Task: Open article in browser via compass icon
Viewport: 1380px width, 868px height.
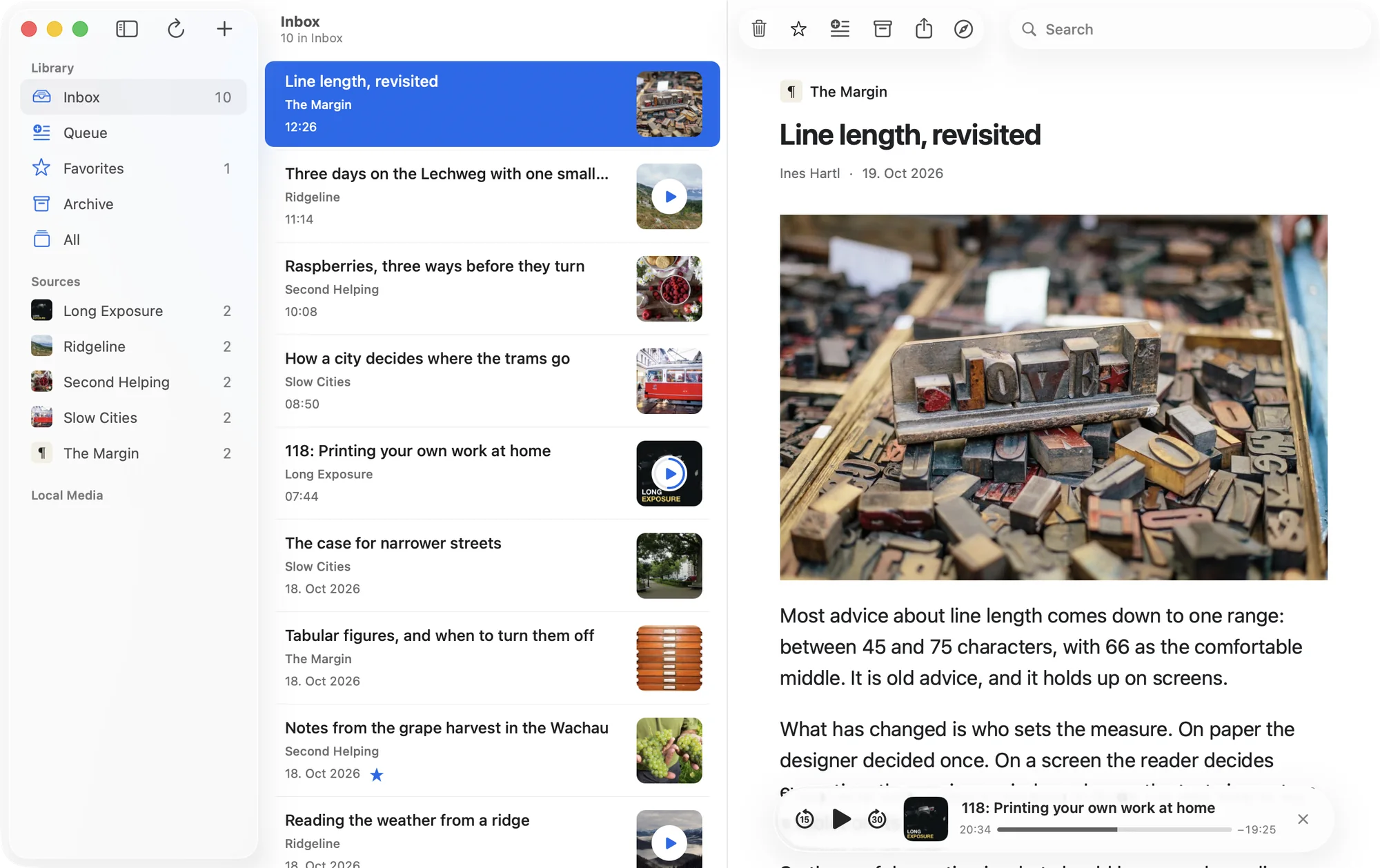Action: 964,29
